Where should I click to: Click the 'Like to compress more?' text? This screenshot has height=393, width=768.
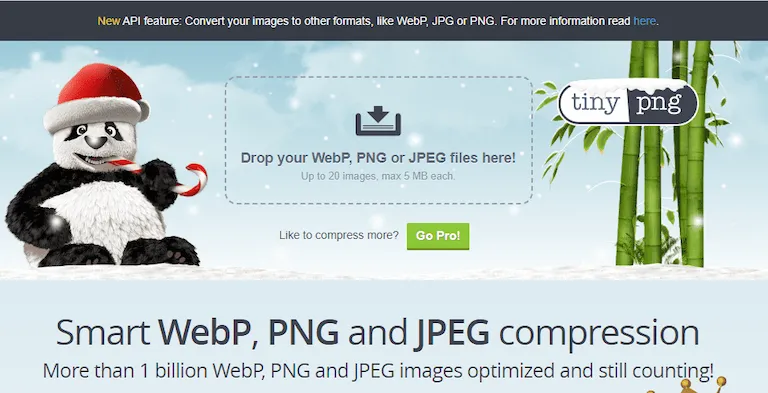click(339, 235)
